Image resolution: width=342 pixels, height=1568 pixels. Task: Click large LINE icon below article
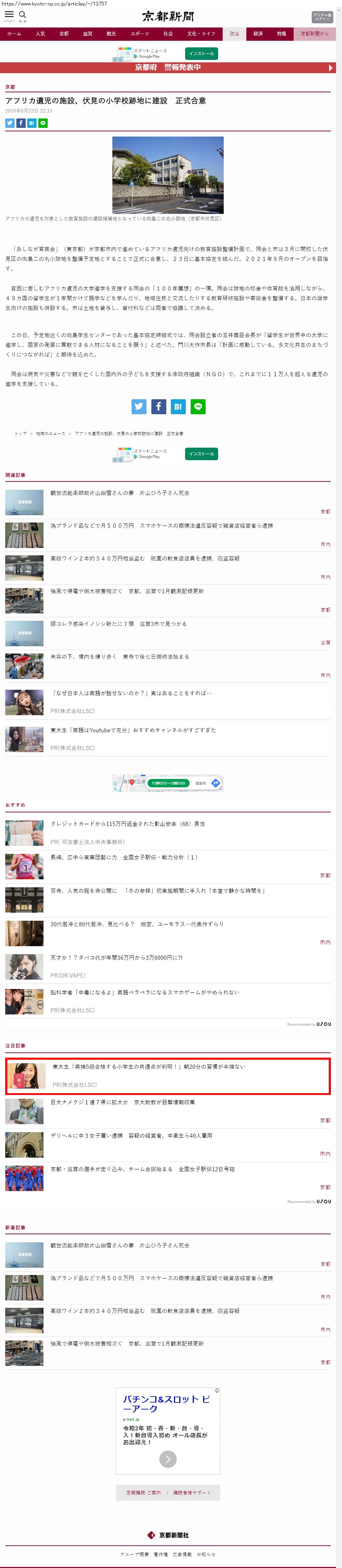point(198,407)
